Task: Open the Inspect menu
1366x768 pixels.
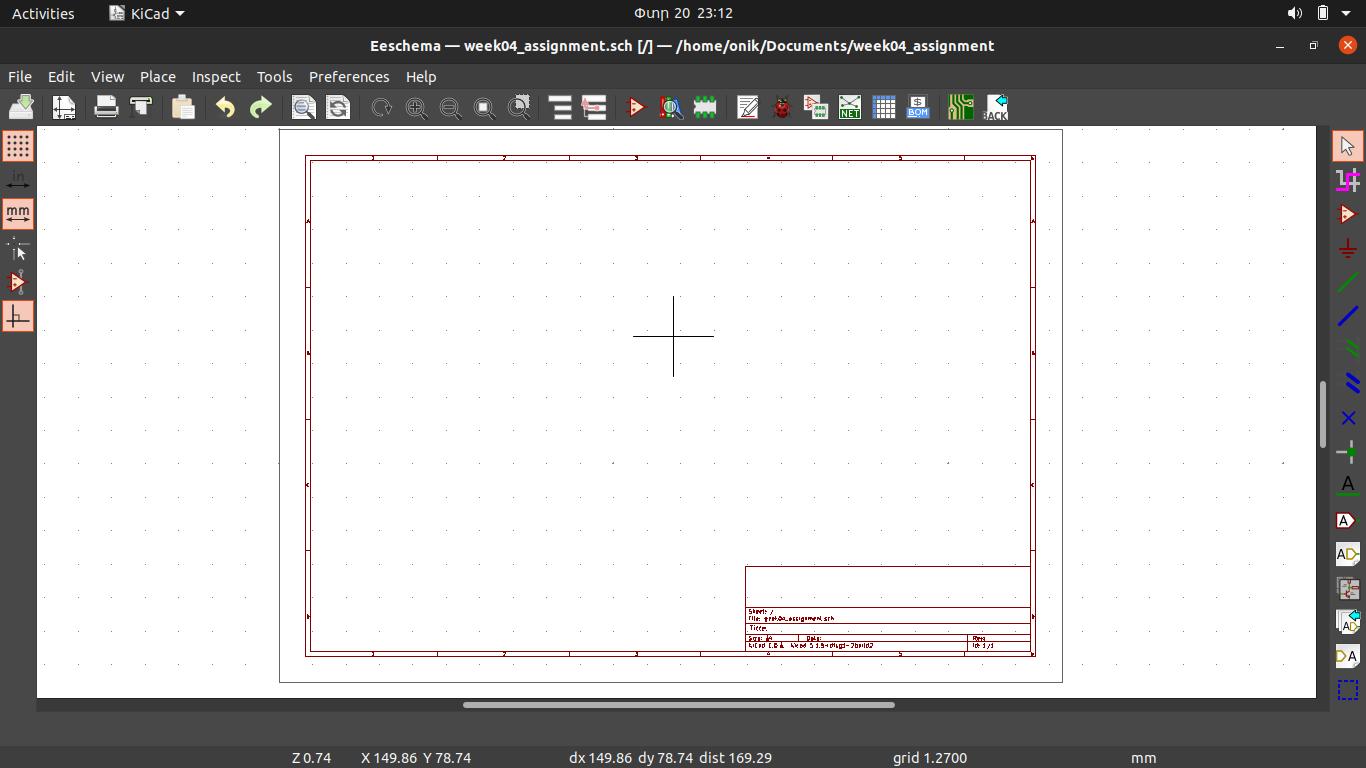Action: coord(216,76)
